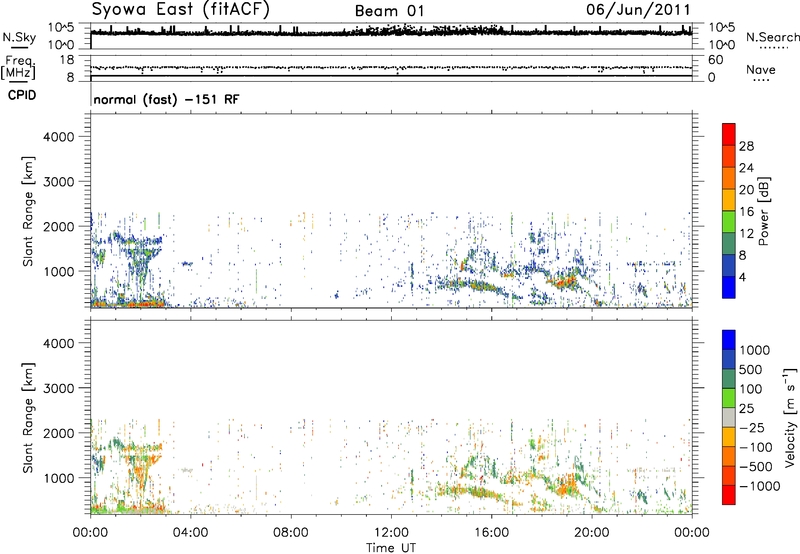Click the 'CPID' label
The height and width of the screenshot is (554, 800).
22,95
